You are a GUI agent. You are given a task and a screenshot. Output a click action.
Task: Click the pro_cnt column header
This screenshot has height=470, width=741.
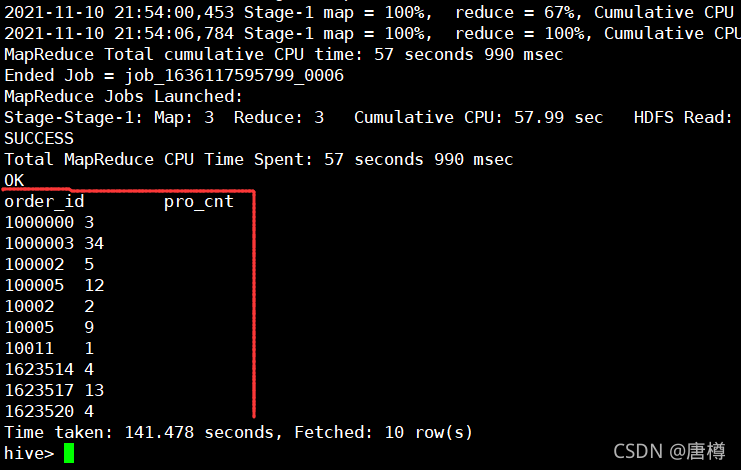pos(198,202)
